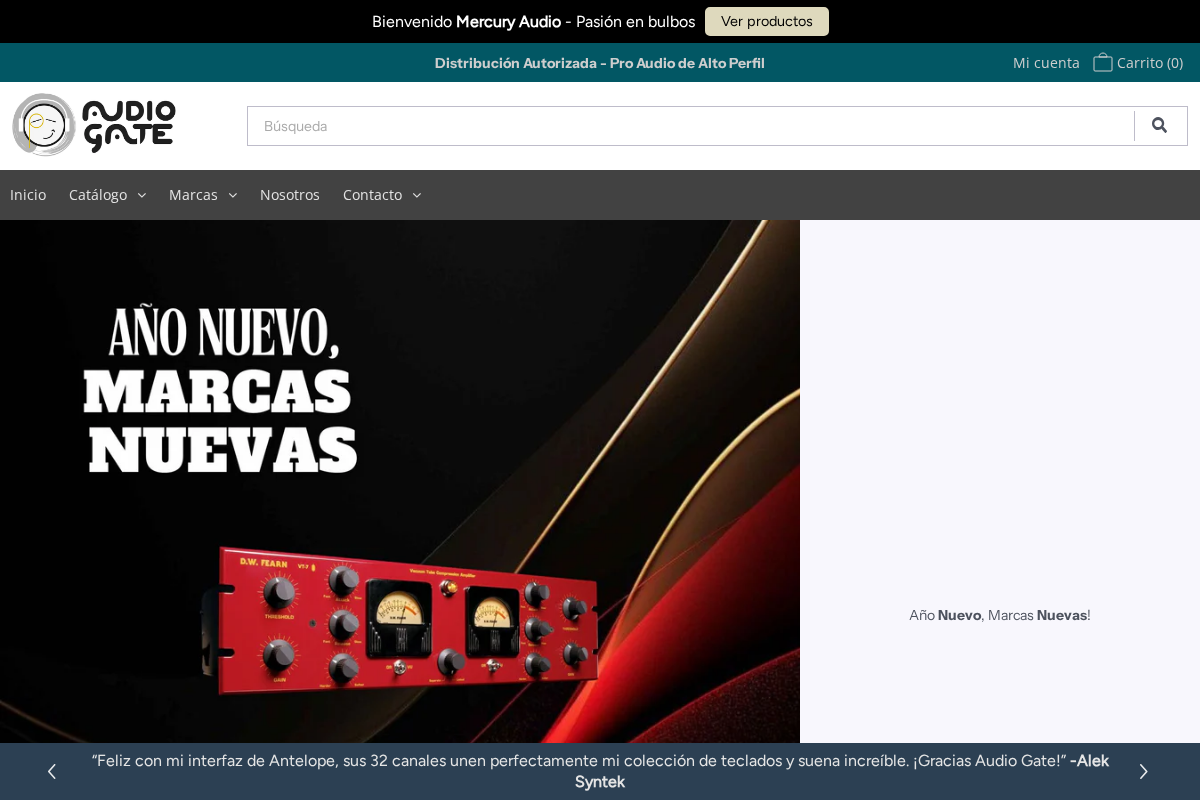Click the search magnifier icon
This screenshot has height=800, width=1200.
click(x=1159, y=125)
